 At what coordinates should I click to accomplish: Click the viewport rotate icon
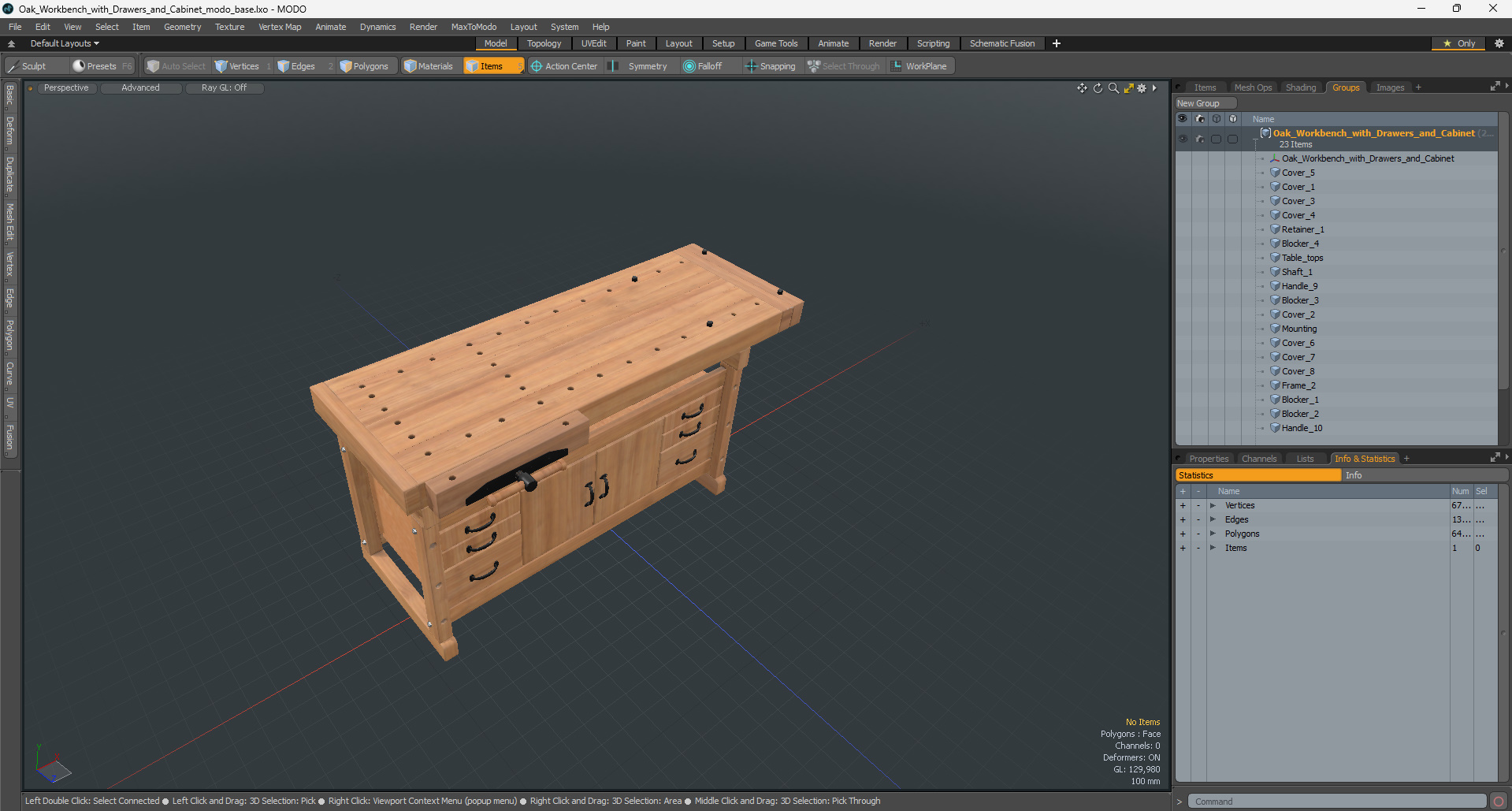tap(1098, 88)
